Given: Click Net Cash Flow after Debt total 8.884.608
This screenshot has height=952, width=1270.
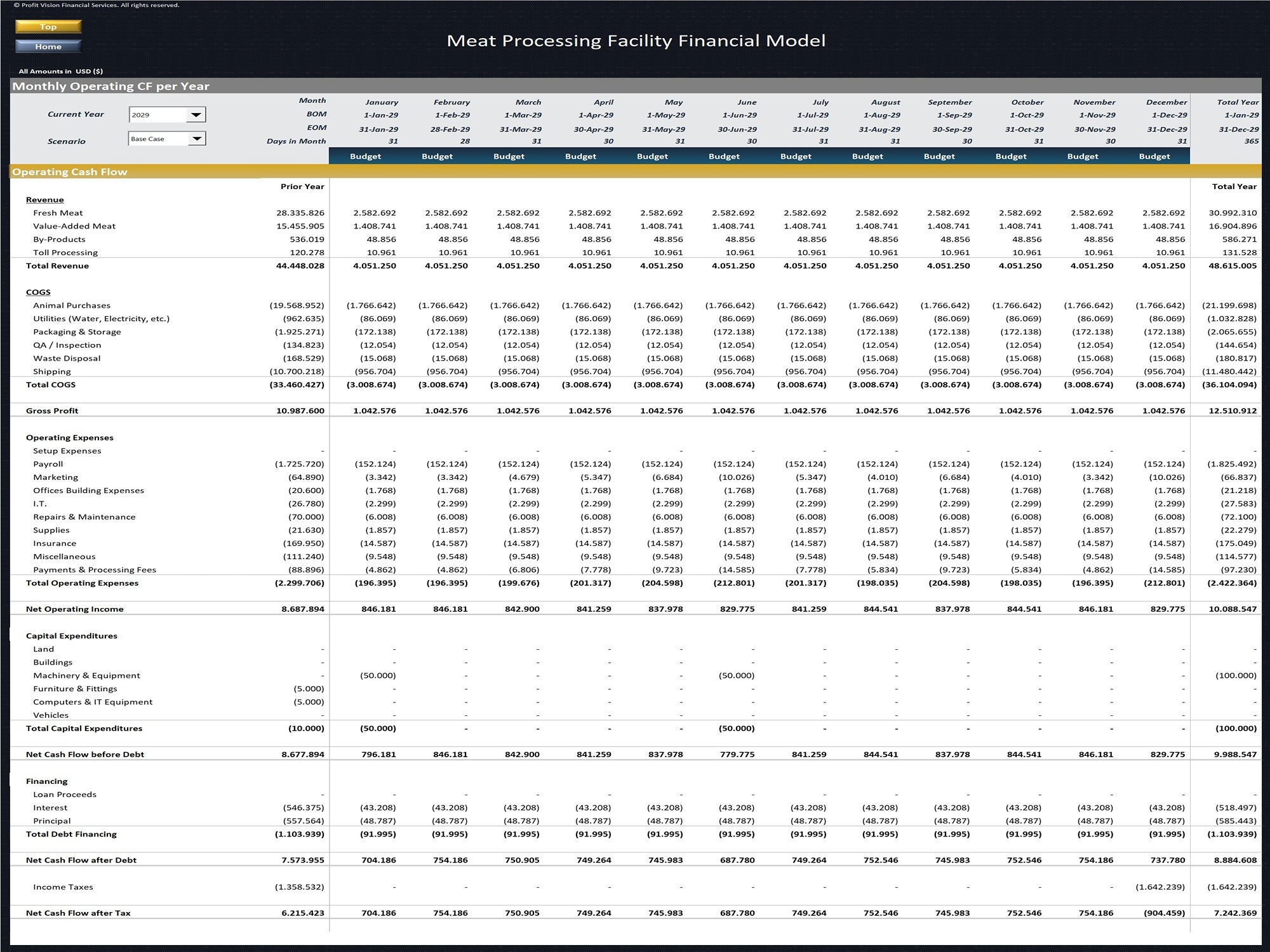Looking at the screenshot, I should 1236,861.
